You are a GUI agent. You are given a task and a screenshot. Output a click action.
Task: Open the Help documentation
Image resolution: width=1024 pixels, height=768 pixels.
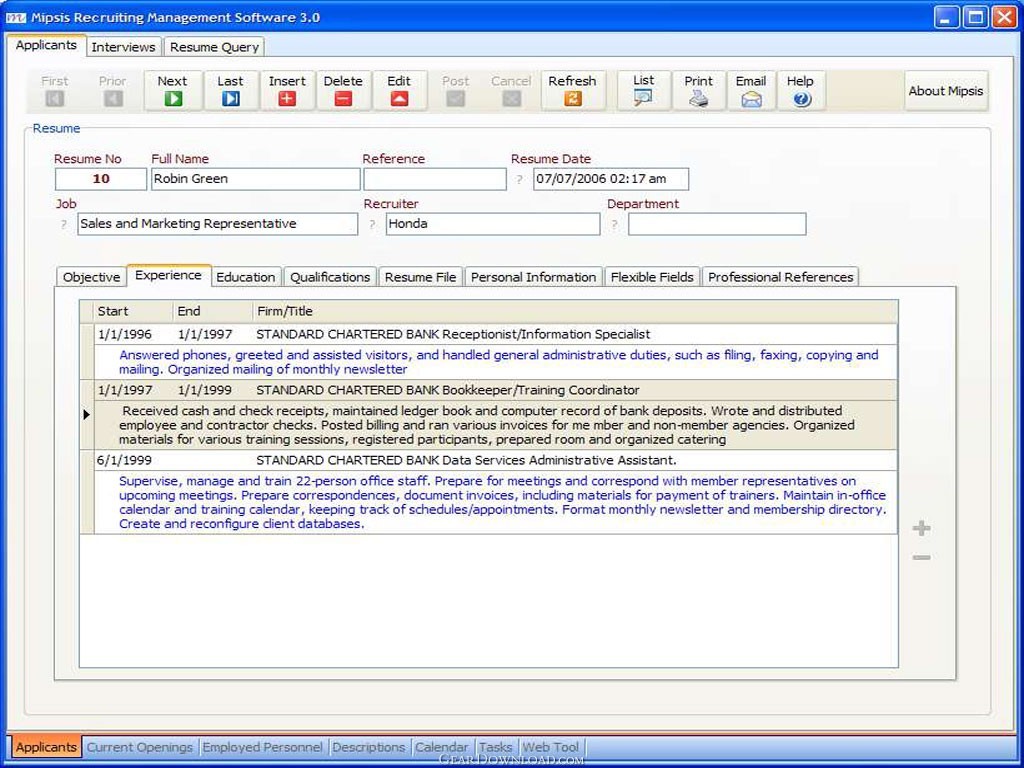tap(801, 90)
